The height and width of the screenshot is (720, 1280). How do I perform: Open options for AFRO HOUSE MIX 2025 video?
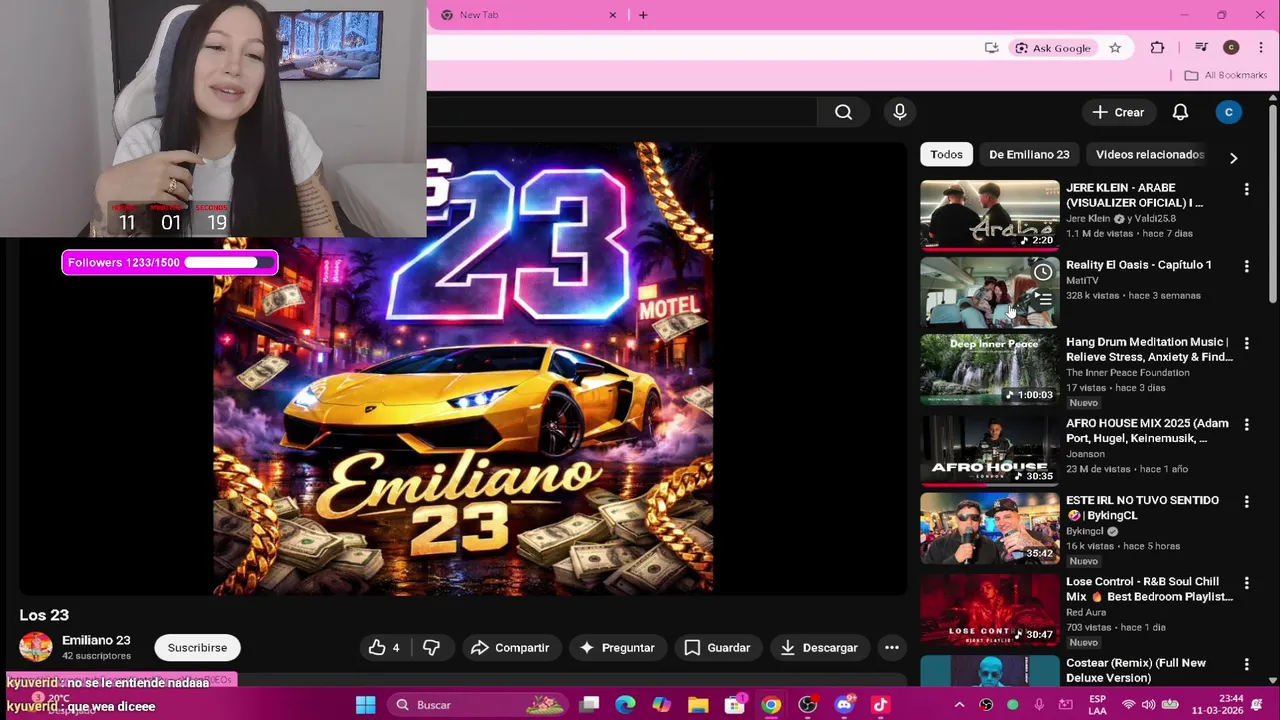tap(1246, 425)
